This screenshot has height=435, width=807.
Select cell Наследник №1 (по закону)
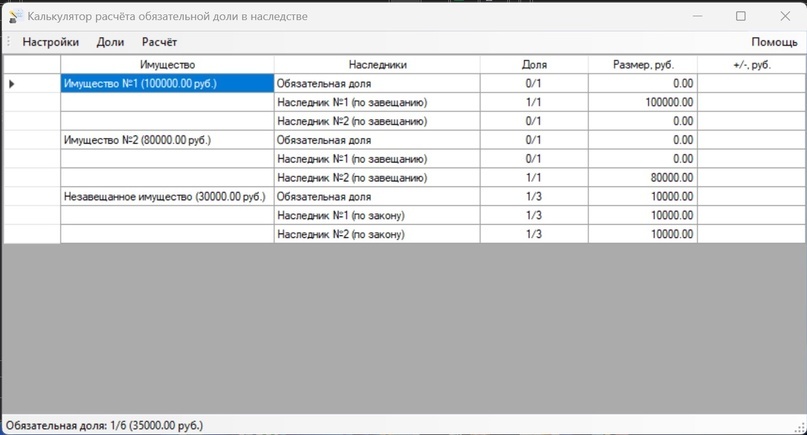(377, 215)
